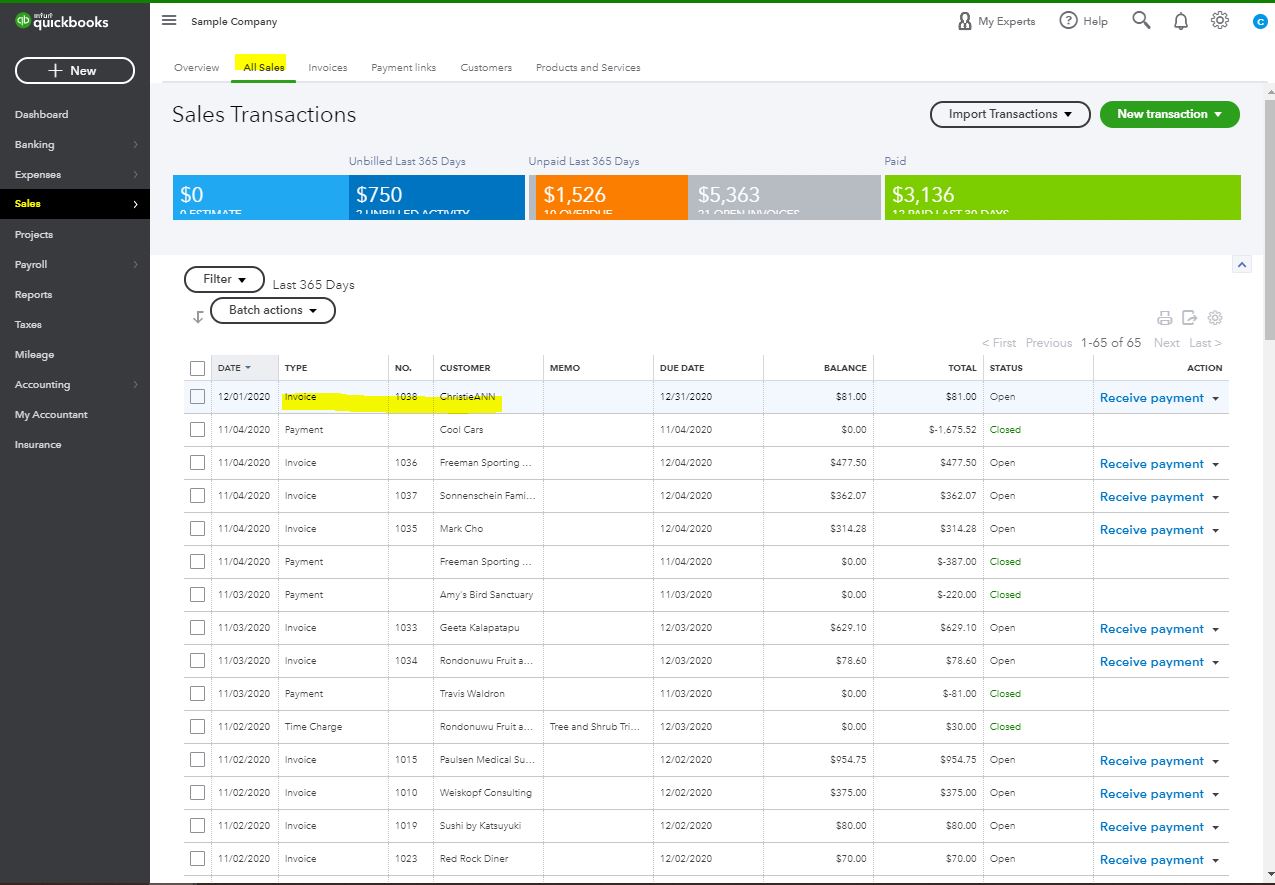Click the green $3,136 Paid bar
This screenshot has height=885, width=1275.
pos(1063,197)
